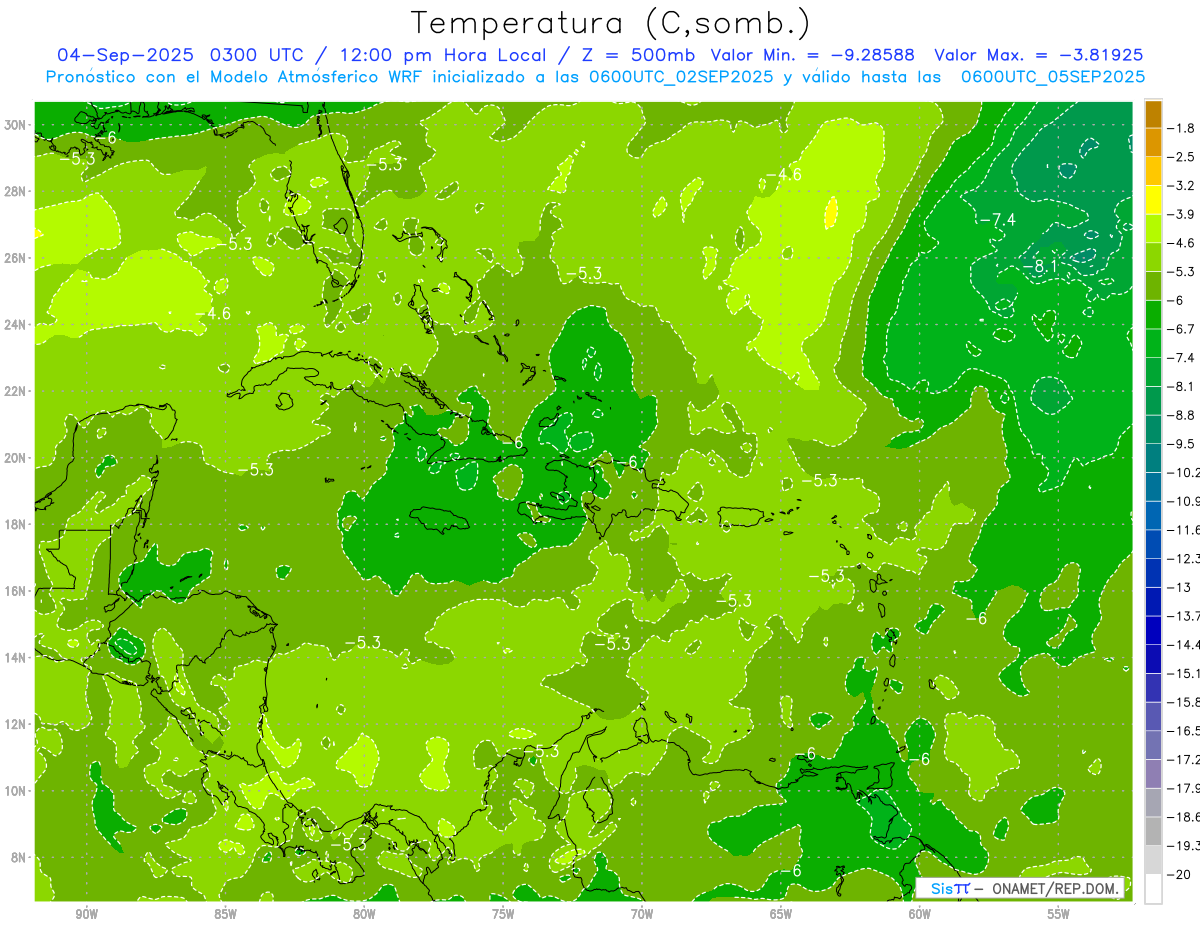Click the "60W" longitude axis label

click(x=920, y=914)
